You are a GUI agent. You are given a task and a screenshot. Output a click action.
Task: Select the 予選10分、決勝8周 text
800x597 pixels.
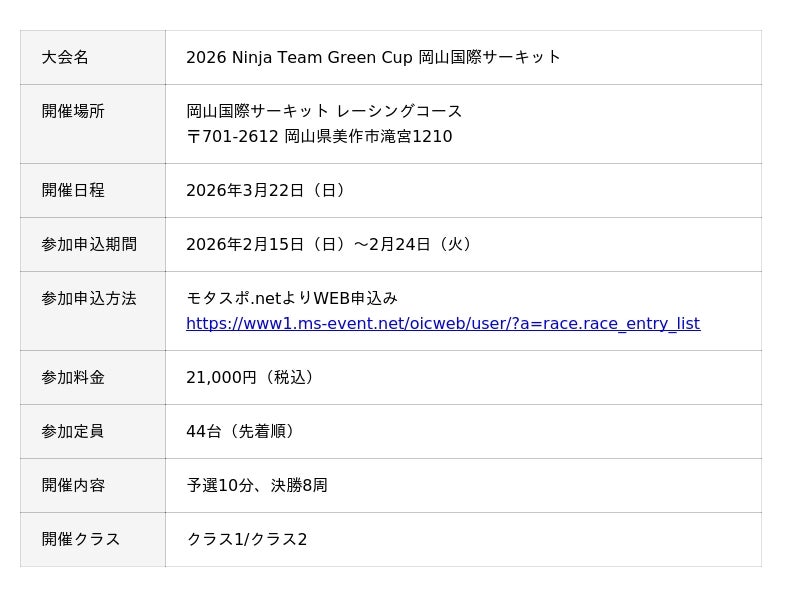pos(257,486)
